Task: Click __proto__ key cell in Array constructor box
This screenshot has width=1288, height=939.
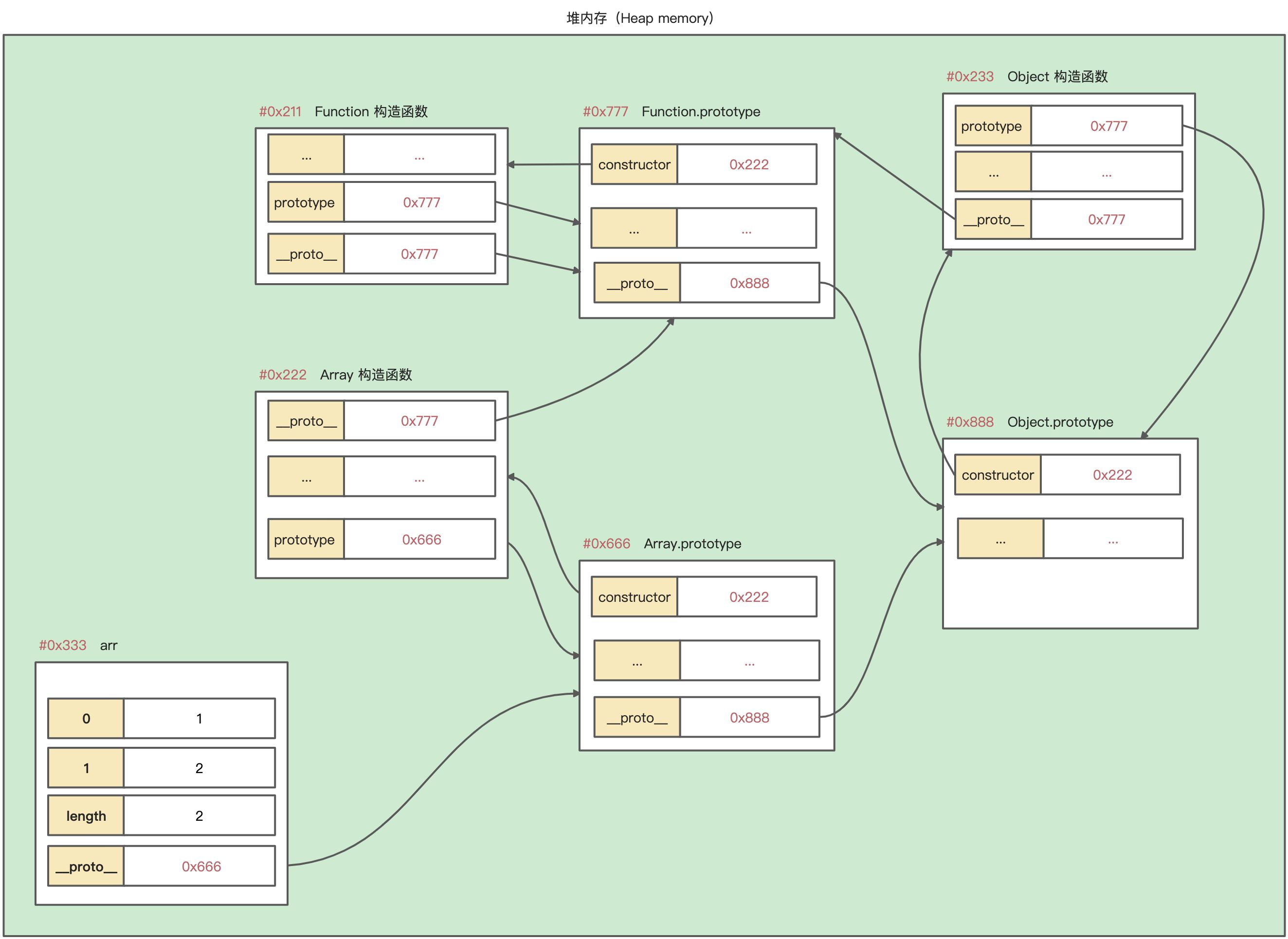Action: 306,421
